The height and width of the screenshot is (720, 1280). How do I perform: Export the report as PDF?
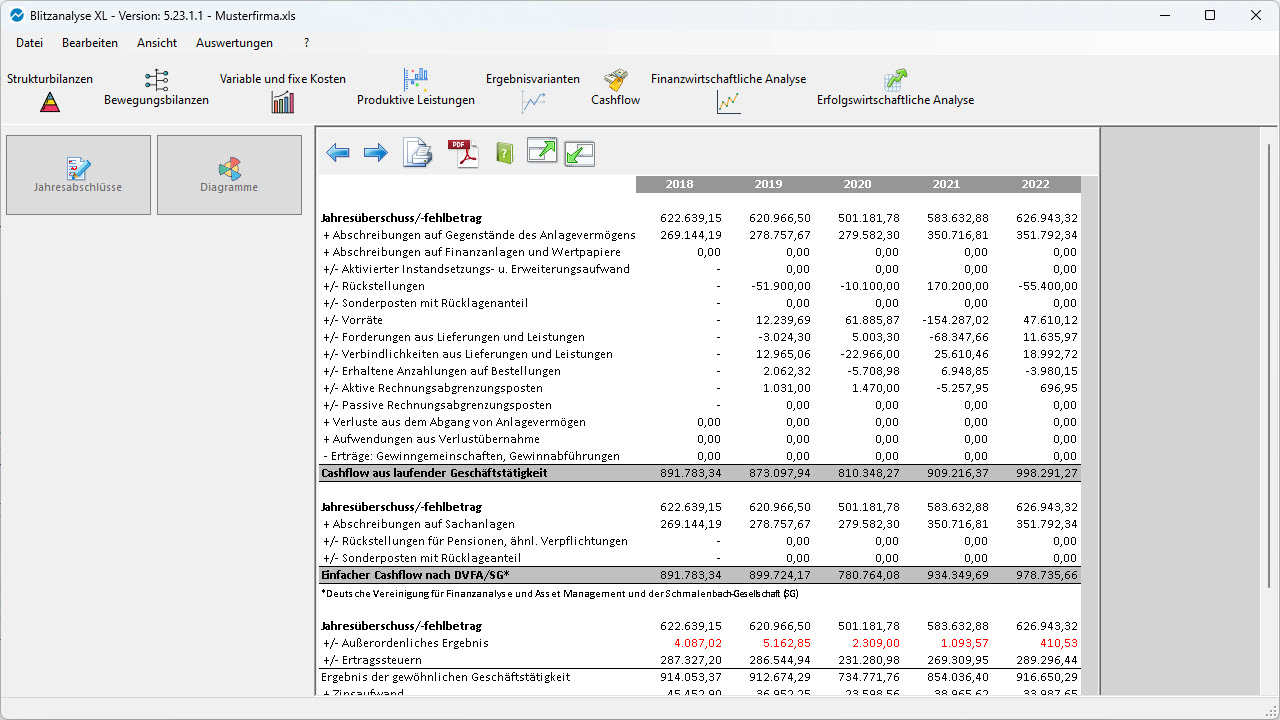pos(463,153)
